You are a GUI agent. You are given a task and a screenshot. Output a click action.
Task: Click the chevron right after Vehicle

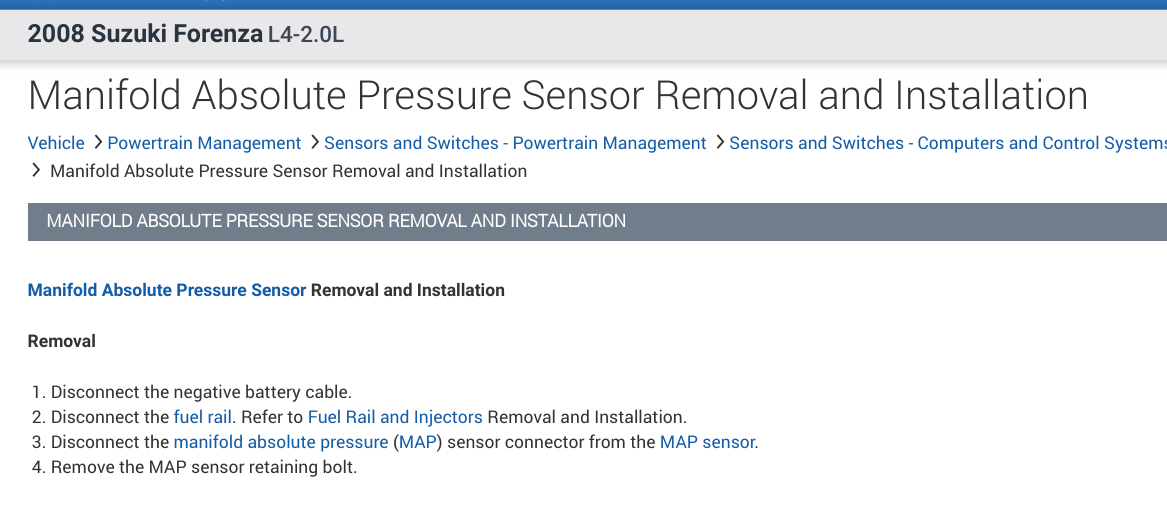[x=97, y=143]
